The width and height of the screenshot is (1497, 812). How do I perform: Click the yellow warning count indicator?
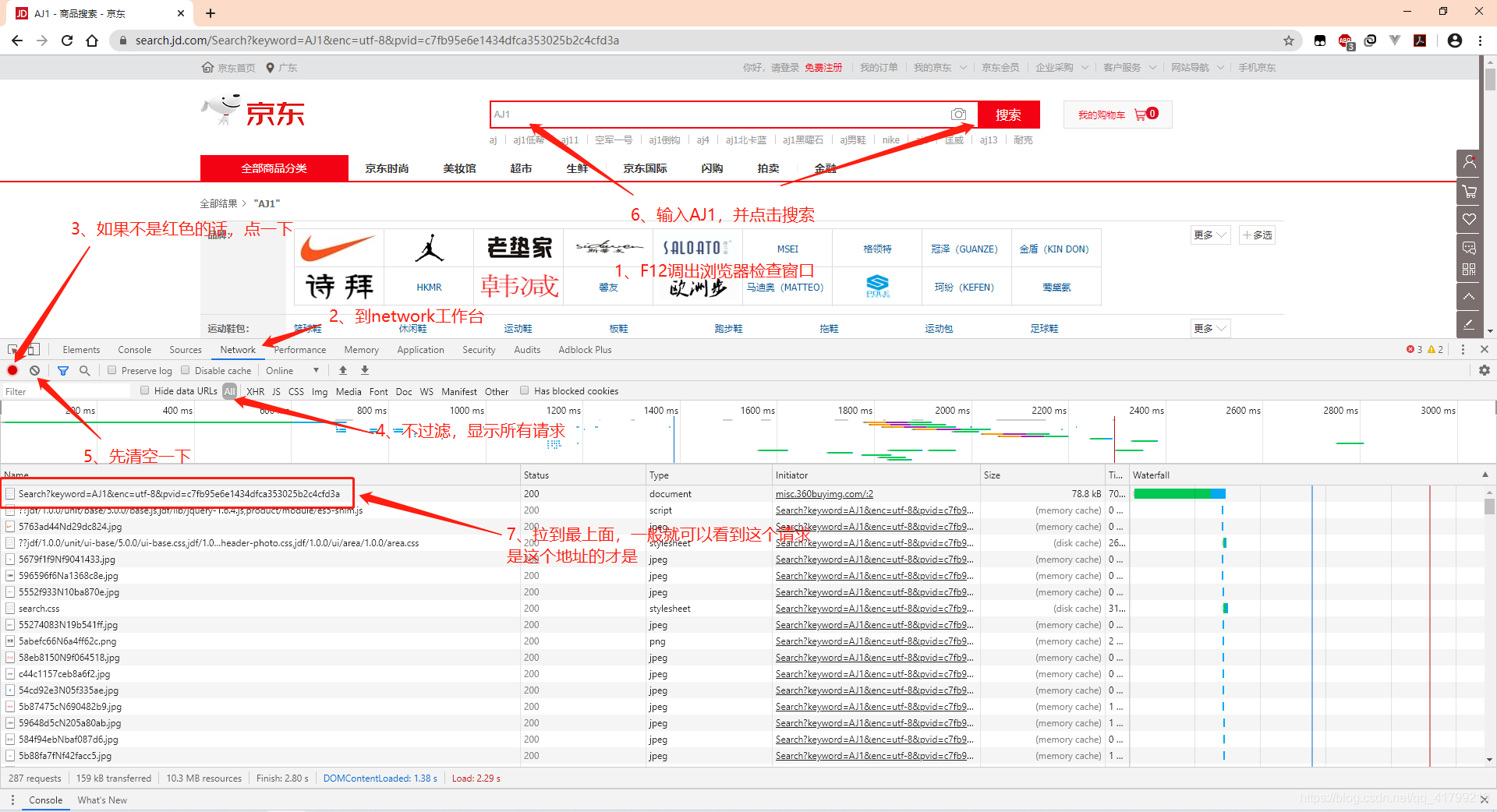pos(1435,349)
